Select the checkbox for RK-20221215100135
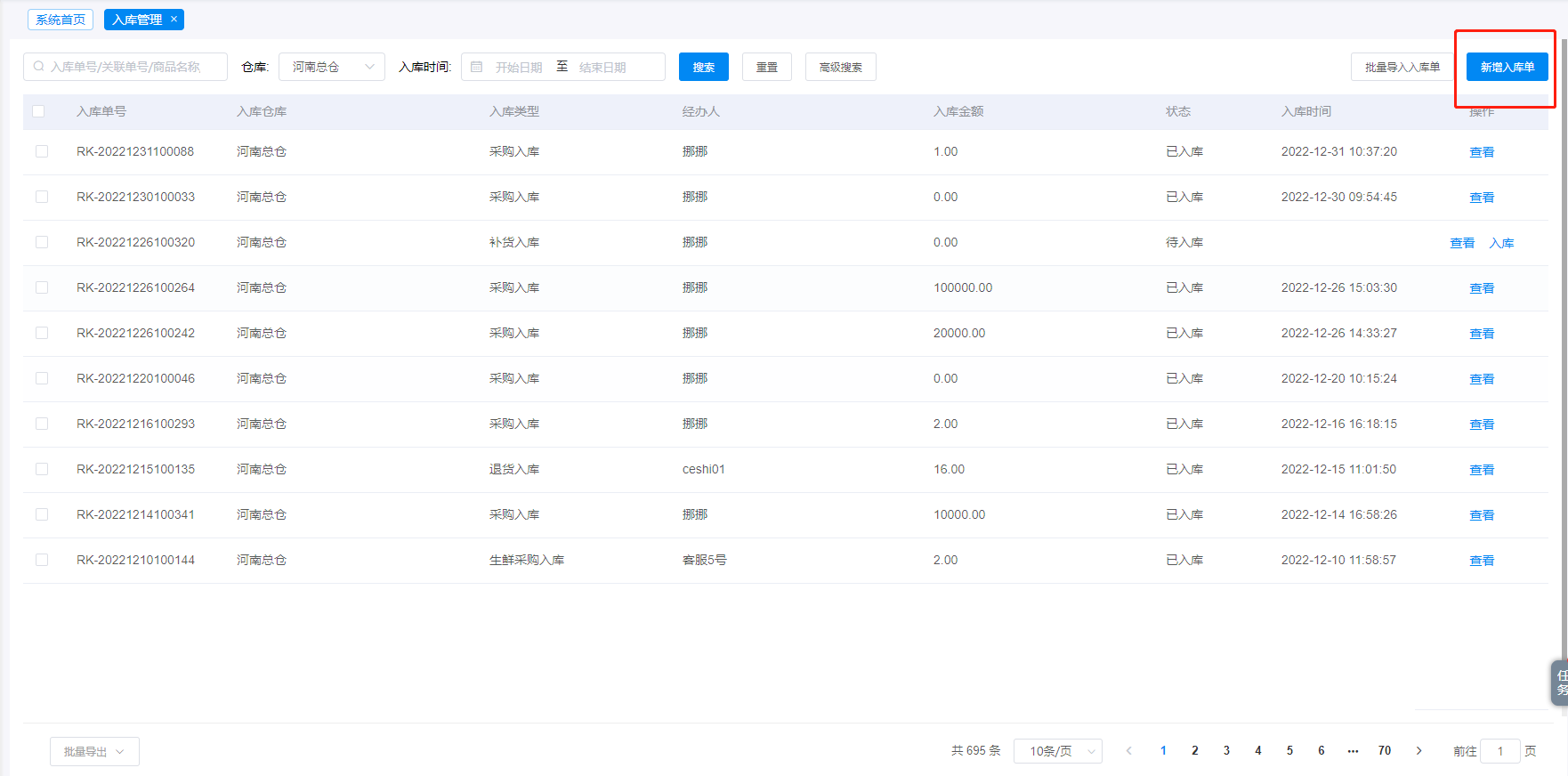1568x776 pixels. tap(42, 469)
